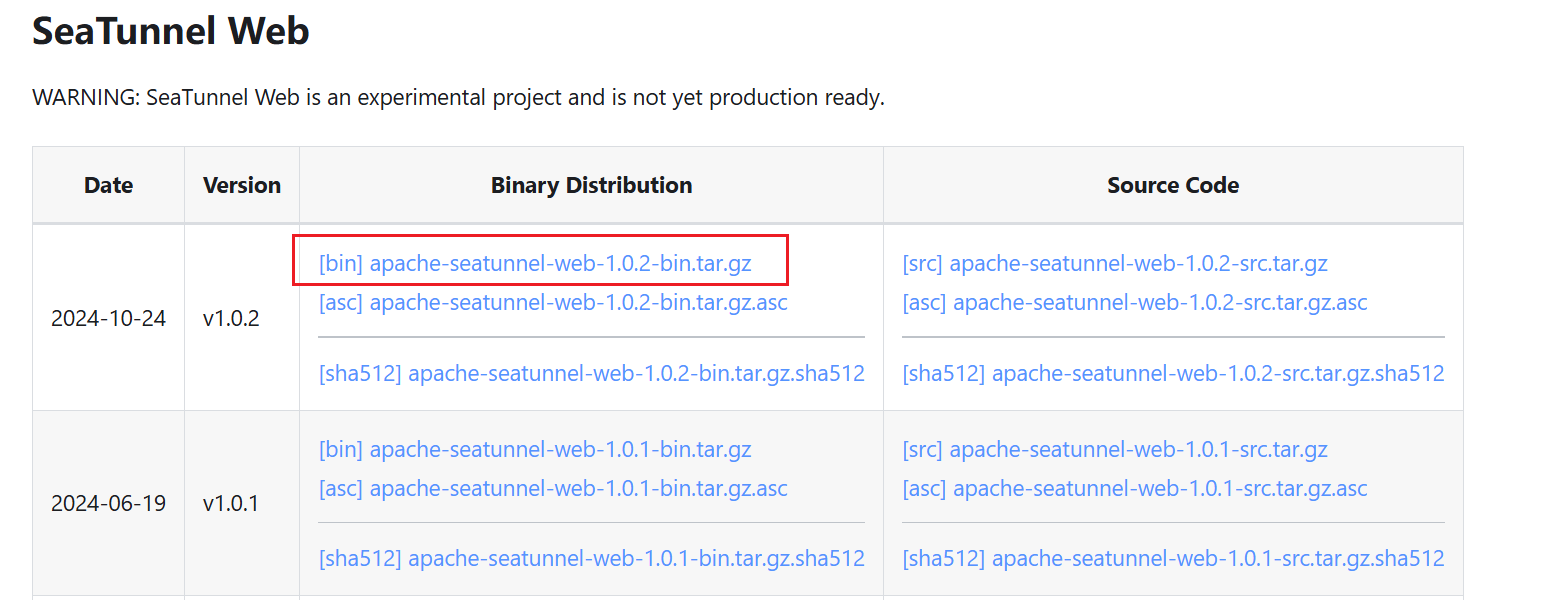Download apache-seatunnel-web-1.0.2-src.tar.gz source

1115,264
